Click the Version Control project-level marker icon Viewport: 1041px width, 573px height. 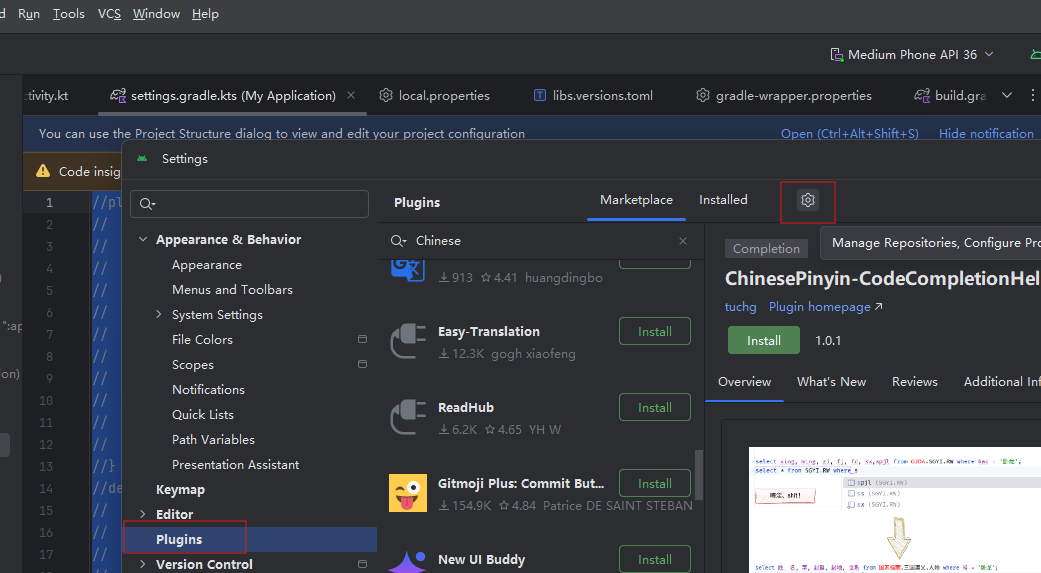coord(362,564)
